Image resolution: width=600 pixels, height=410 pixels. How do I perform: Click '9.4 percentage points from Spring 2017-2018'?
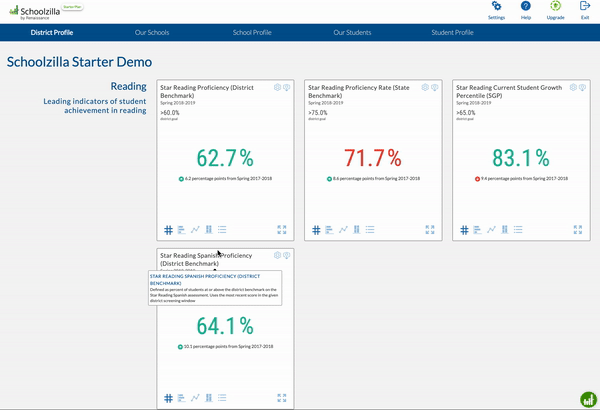[x=524, y=178]
